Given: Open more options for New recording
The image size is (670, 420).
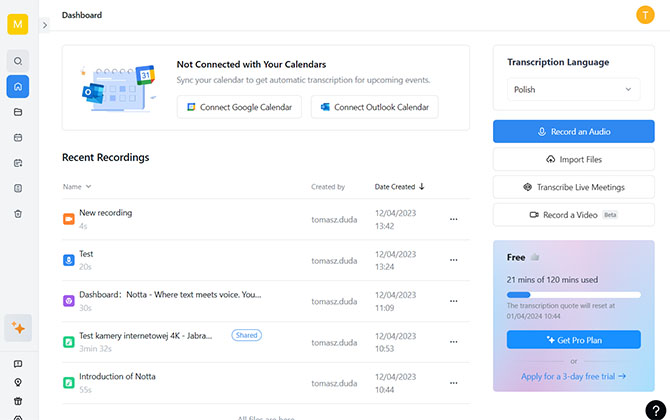Looking at the screenshot, I should click(453, 219).
